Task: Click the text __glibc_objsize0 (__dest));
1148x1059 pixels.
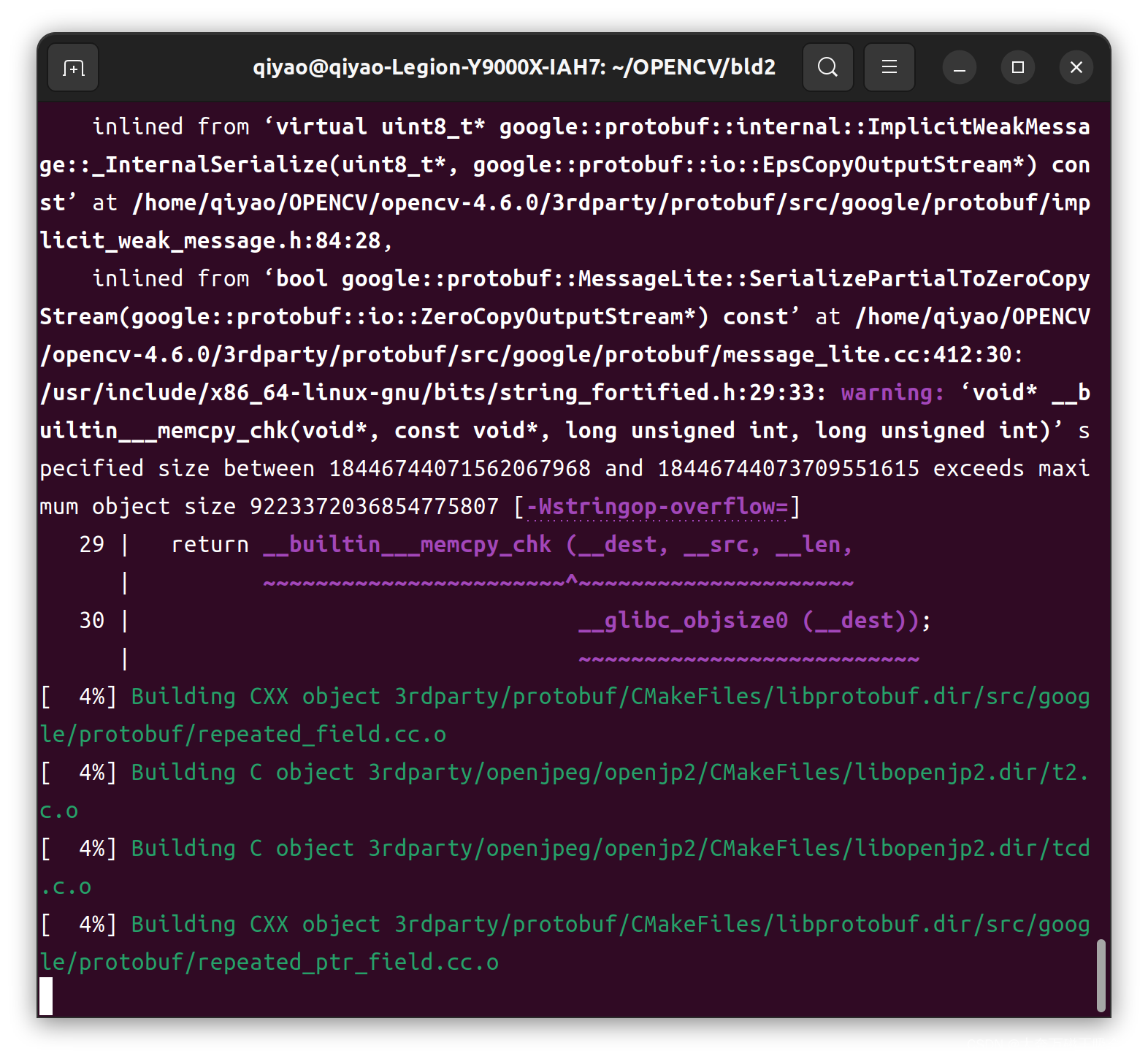Action: tap(755, 621)
